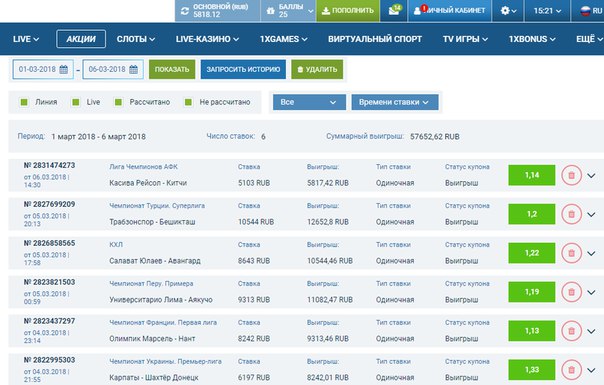Screen dimensions: 604x385
Task: Open the 1XBONUS menu
Action: (532, 39)
